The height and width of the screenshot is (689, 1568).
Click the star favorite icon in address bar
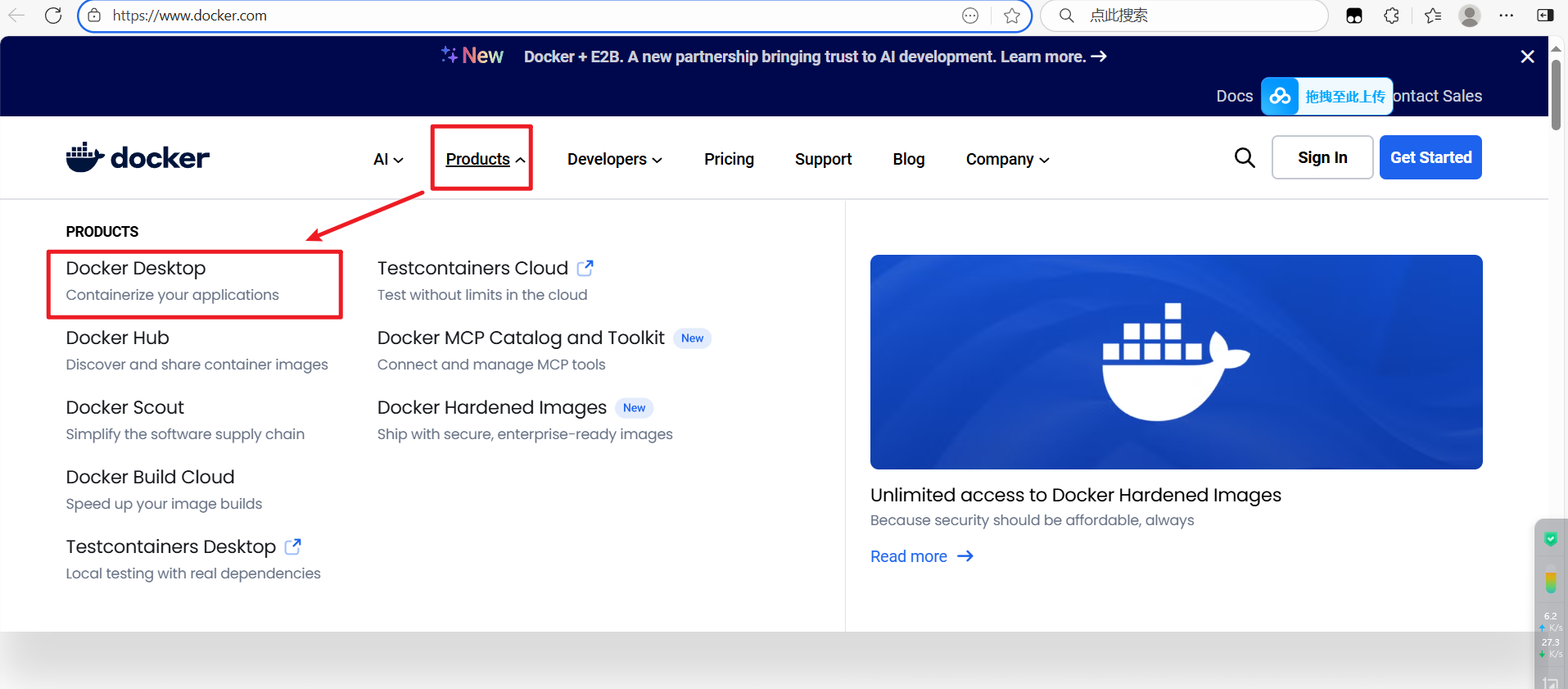click(1012, 16)
